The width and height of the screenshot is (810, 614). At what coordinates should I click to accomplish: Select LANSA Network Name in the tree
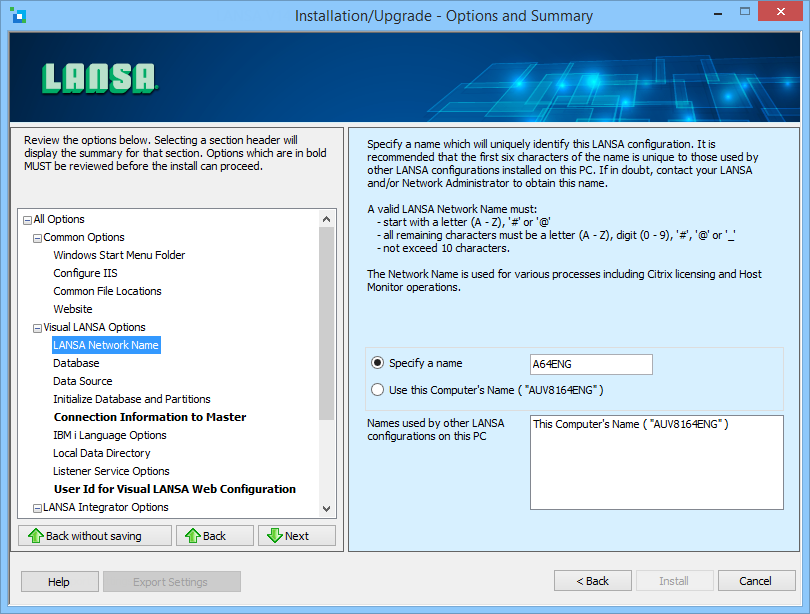point(106,345)
